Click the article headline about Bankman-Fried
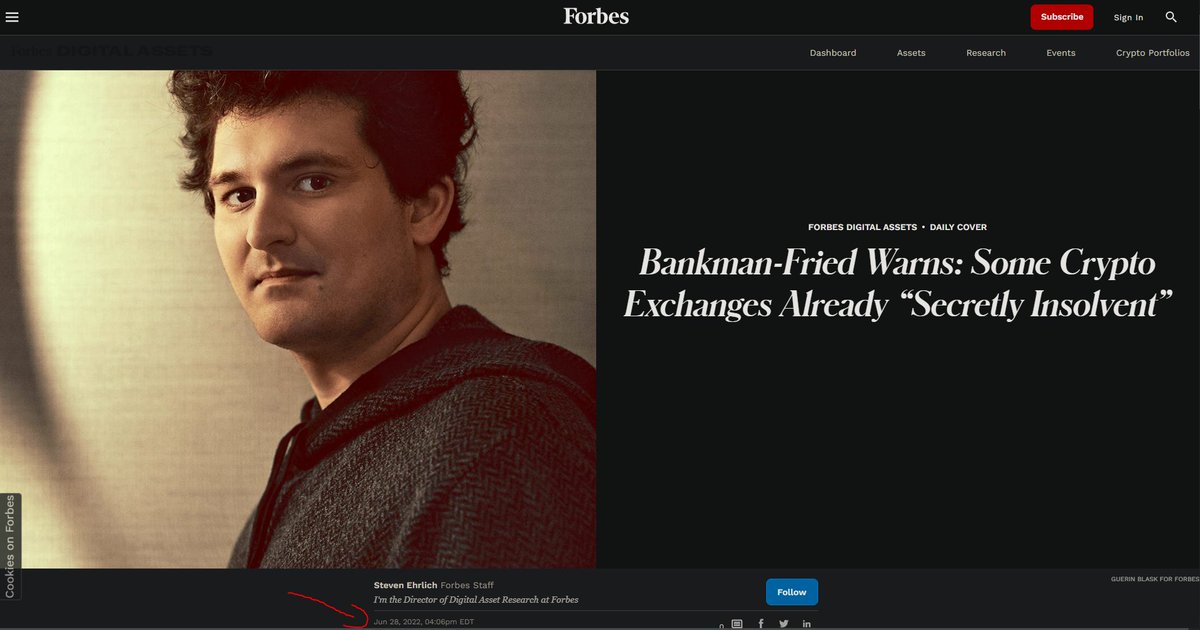This screenshot has width=1200, height=630. point(897,284)
